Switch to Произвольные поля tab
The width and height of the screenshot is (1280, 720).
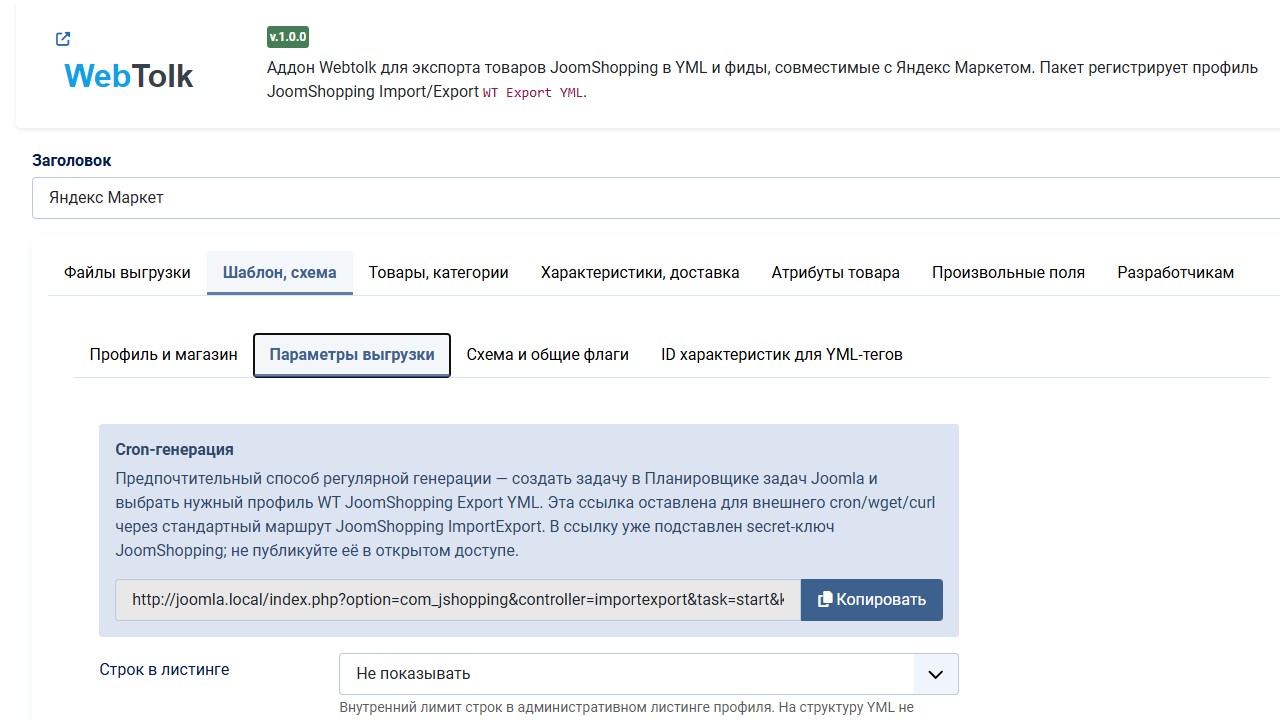click(1008, 272)
